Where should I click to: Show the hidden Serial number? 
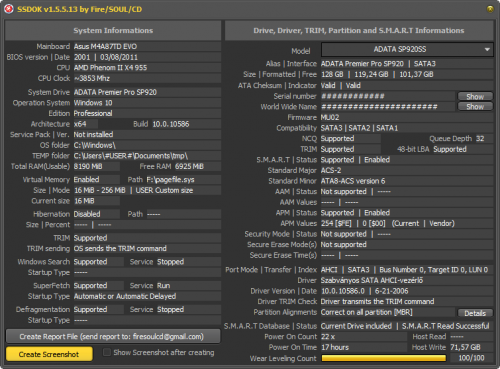pyautogui.click(x=475, y=96)
